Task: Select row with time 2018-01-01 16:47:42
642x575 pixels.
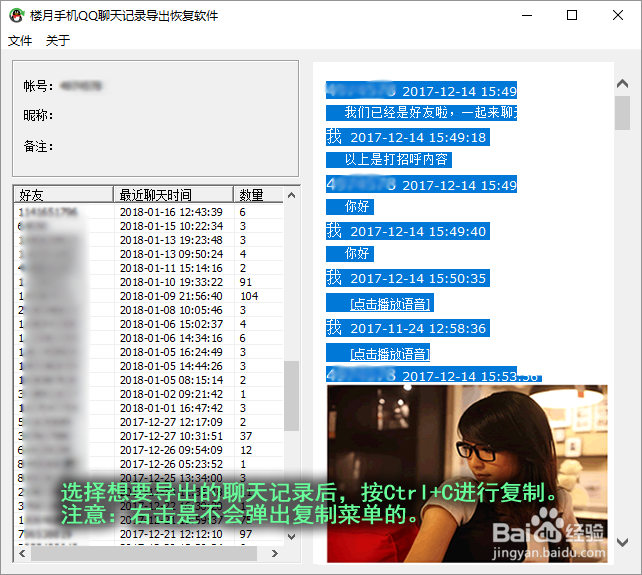Action: pos(149,408)
